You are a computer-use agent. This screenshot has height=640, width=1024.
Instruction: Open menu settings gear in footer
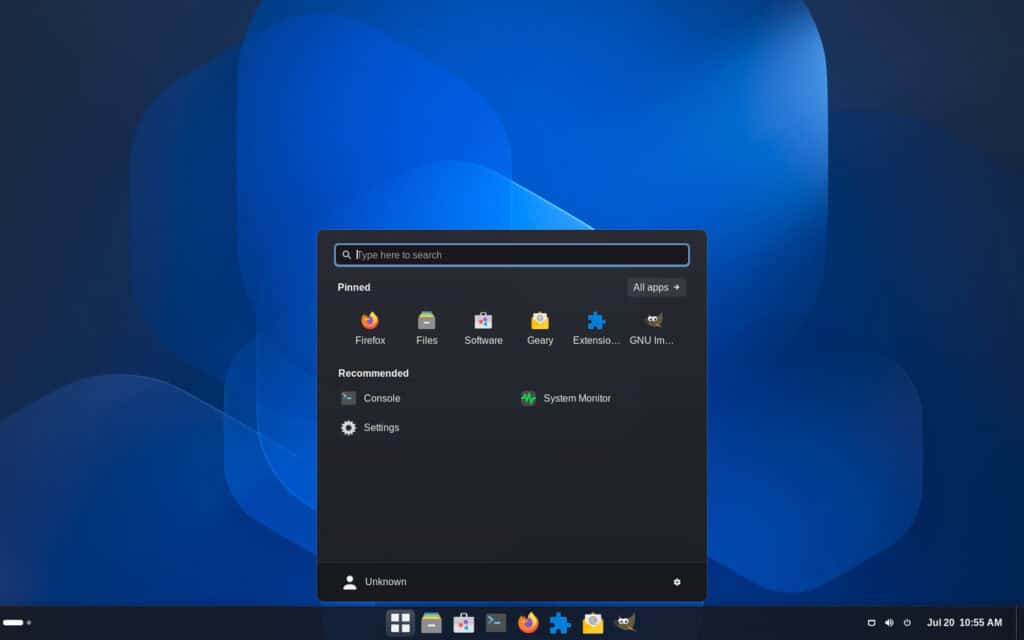[677, 582]
